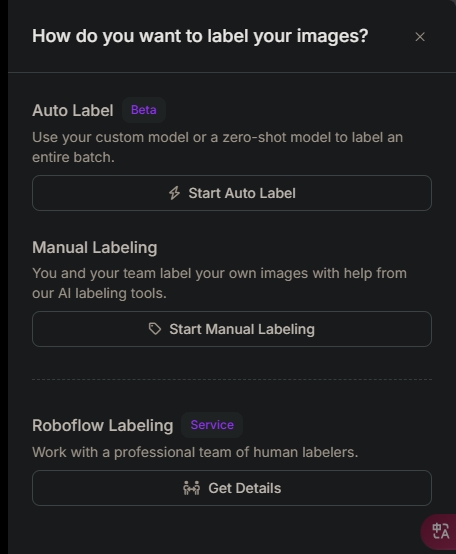This screenshot has height=554, width=456.
Task: Click the dark backdrop strip beside dialog
Action: pos(4,277)
